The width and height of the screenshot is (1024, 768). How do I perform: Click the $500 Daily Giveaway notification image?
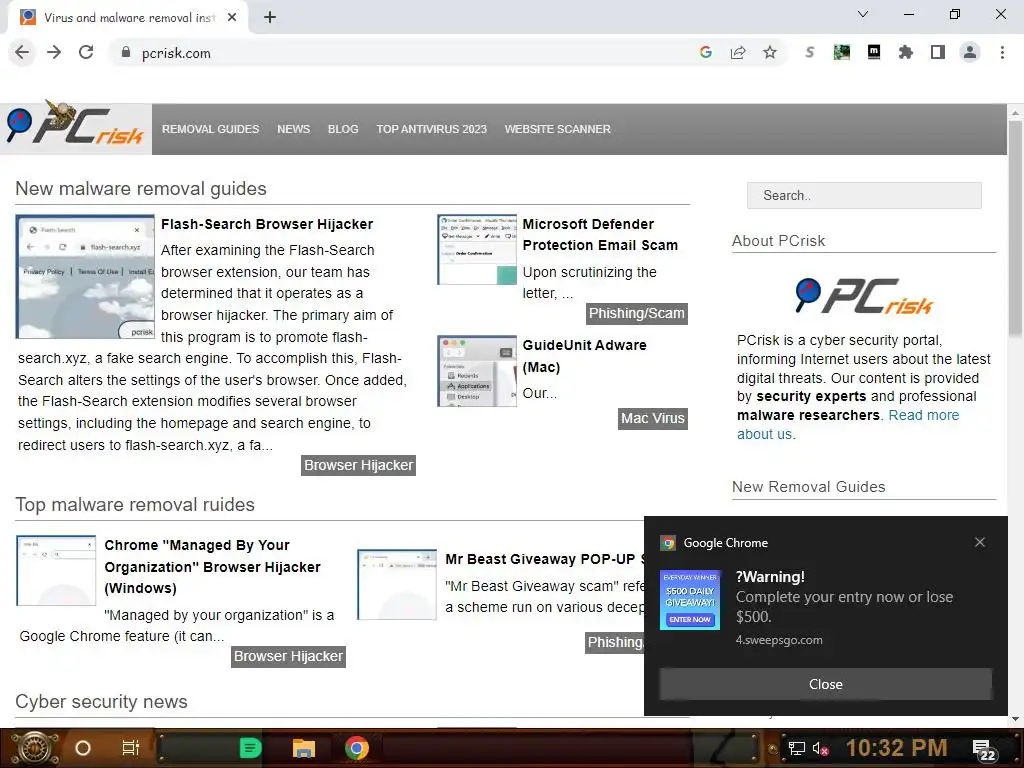click(690, 600)
